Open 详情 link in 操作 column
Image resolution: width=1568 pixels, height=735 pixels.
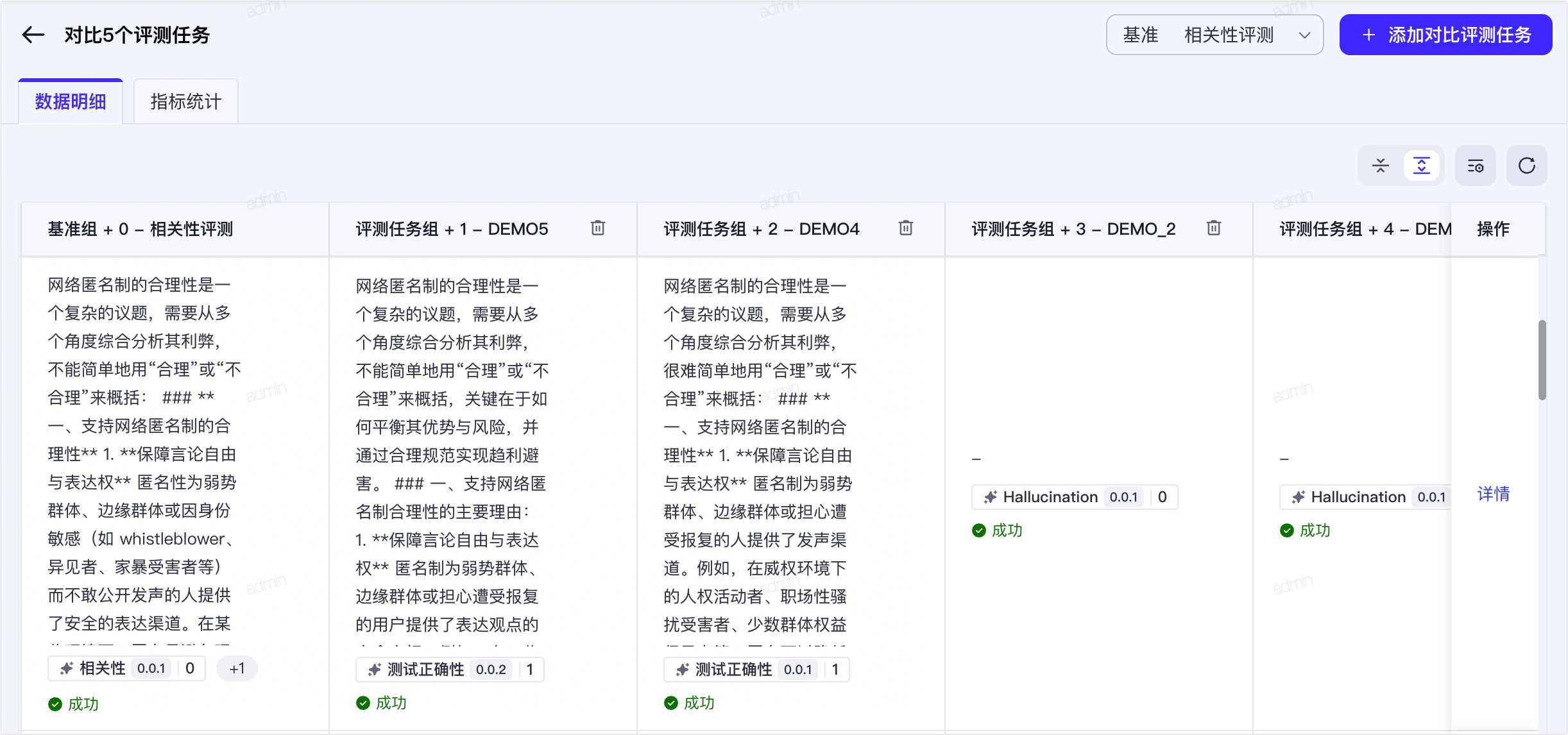(1494, 494)
